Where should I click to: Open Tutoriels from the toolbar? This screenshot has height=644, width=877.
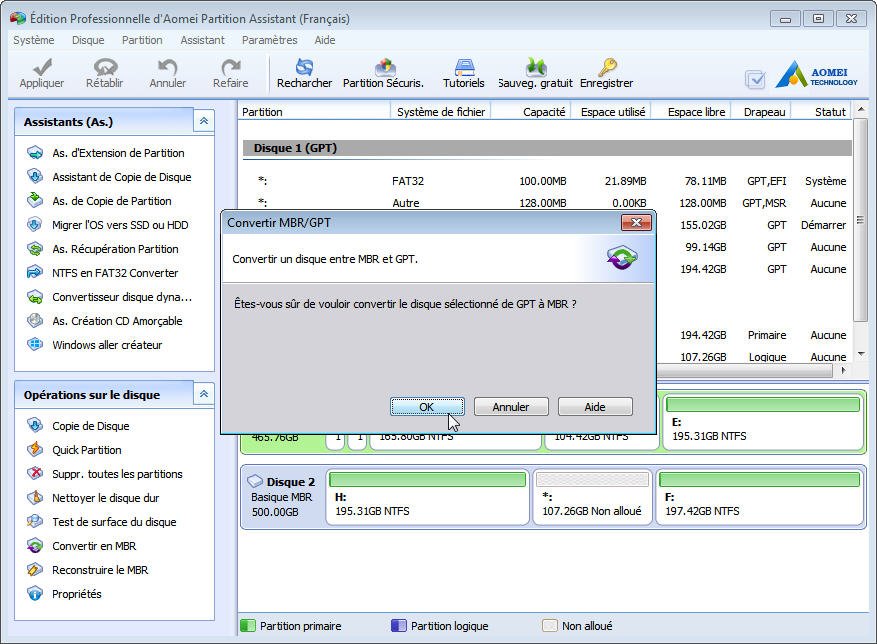coord(464,73)
